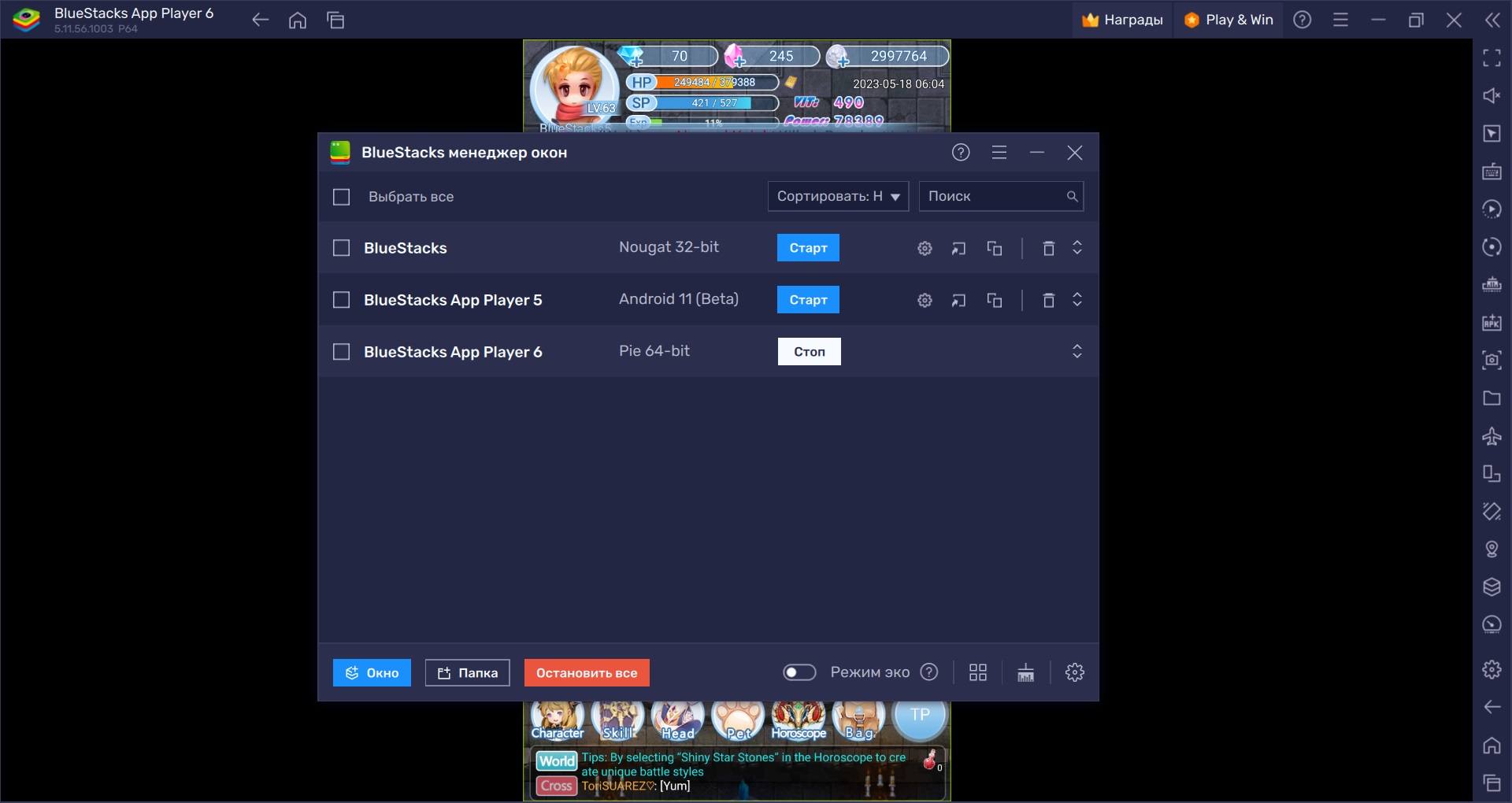1512x803 pixels.
Task: Arrange instance windows with grid icon
Action: 978,672
